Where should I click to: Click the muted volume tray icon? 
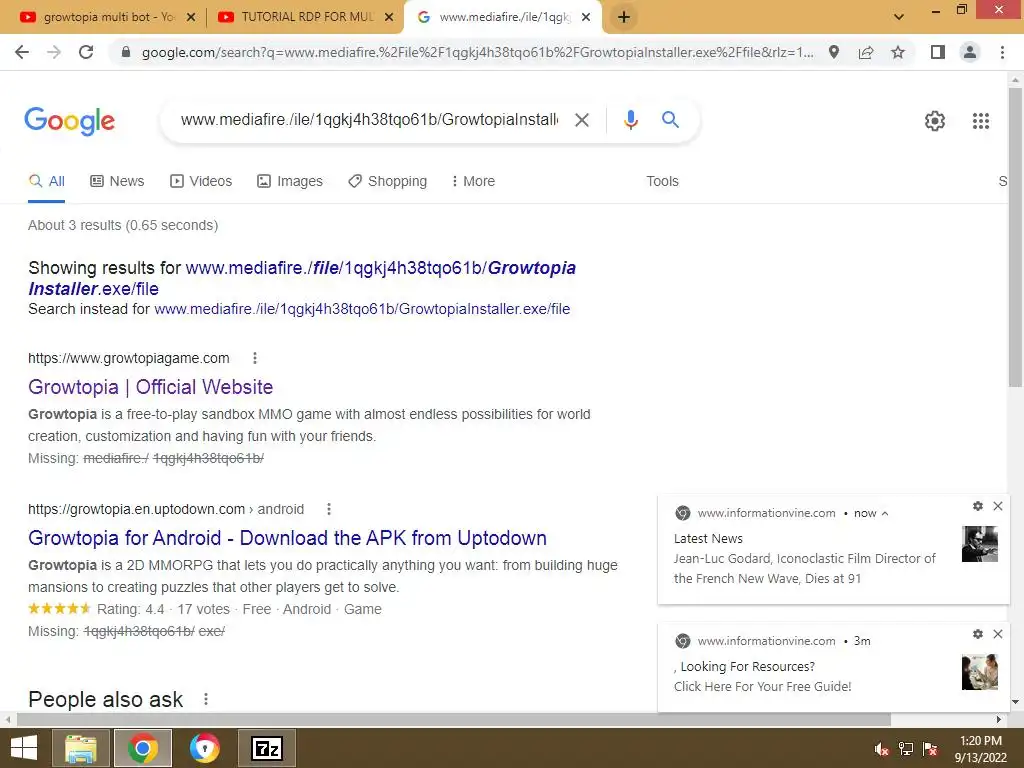881,749
